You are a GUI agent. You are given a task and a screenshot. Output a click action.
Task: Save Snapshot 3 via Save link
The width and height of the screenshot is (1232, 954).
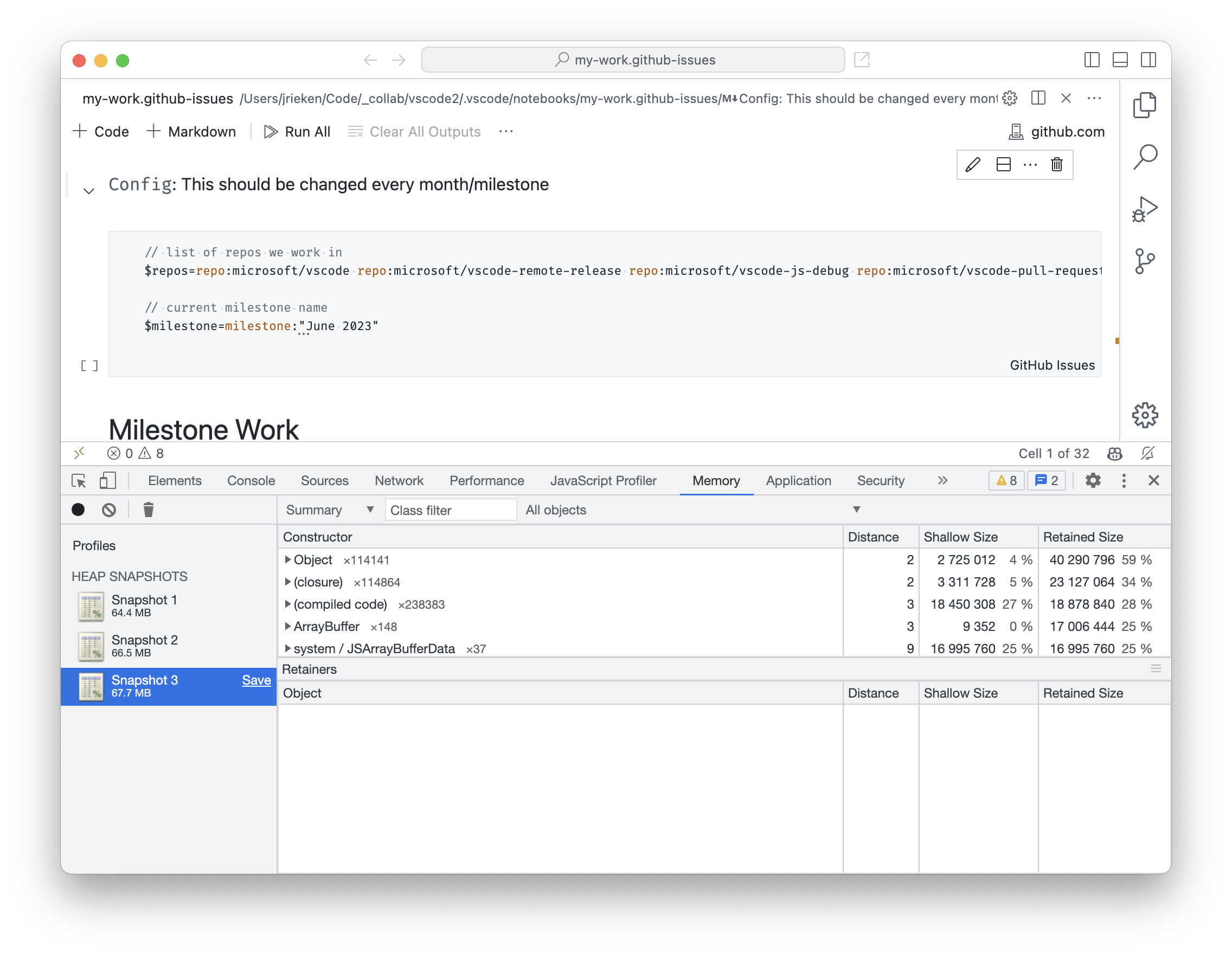(x=256, y=680)
